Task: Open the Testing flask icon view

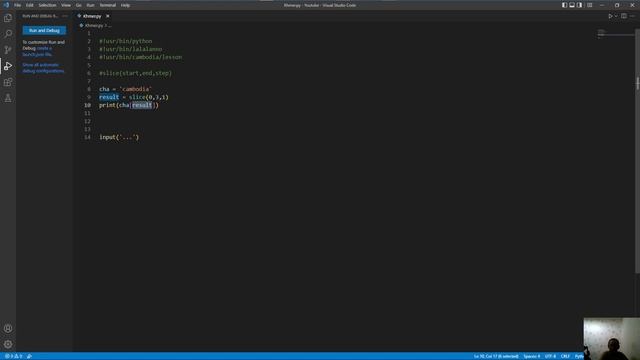Action: point(8,98)
